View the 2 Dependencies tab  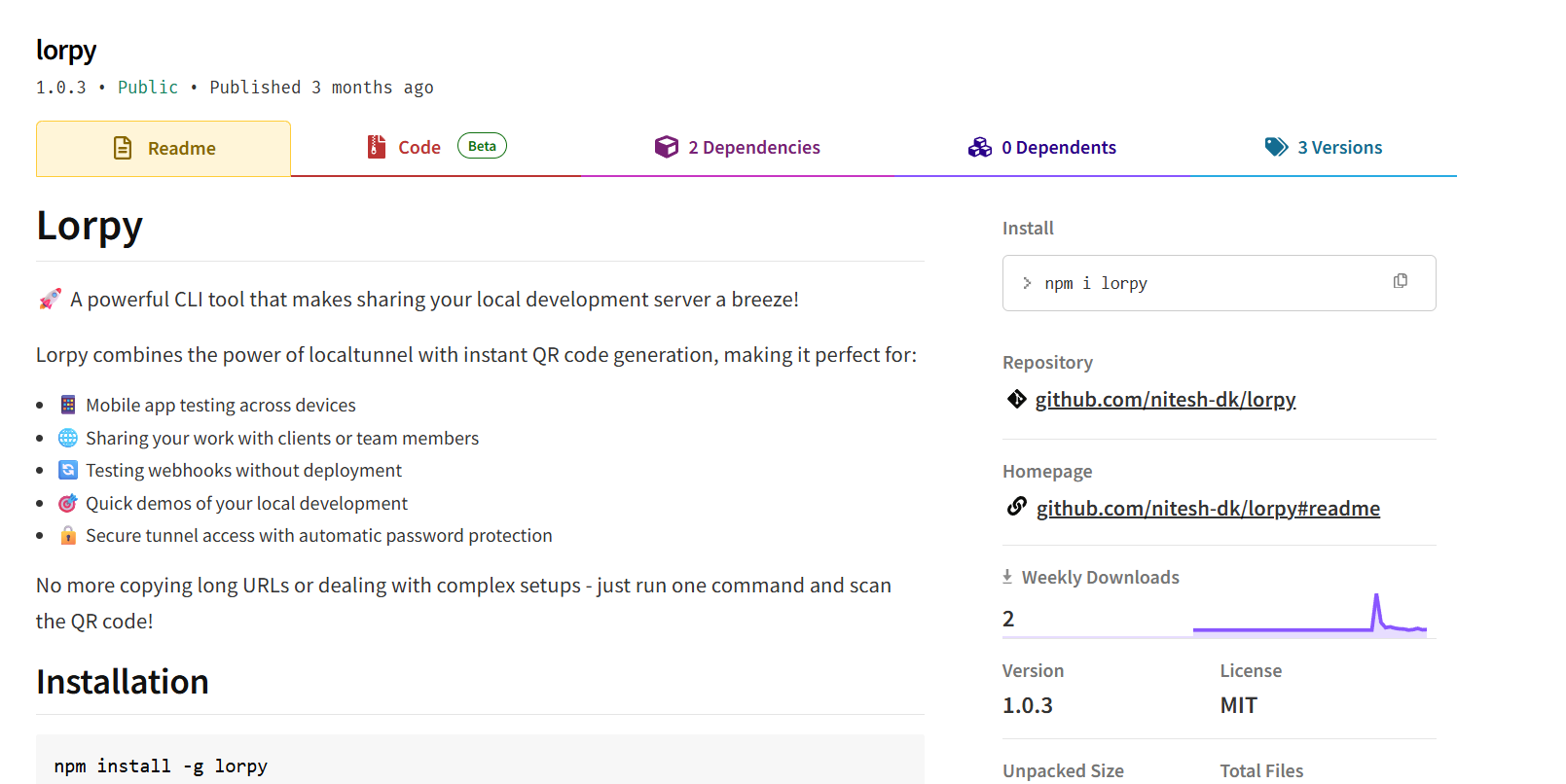(x=753, y=148)
